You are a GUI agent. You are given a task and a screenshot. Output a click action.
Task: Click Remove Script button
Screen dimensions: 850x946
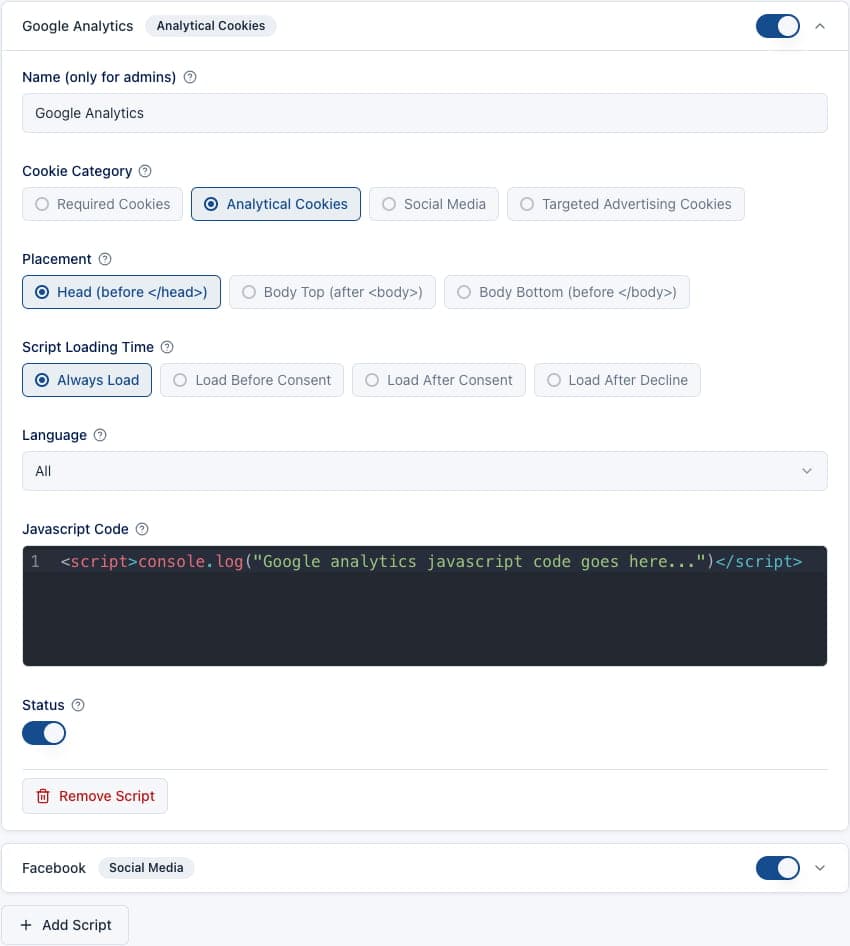pos(95,796)
